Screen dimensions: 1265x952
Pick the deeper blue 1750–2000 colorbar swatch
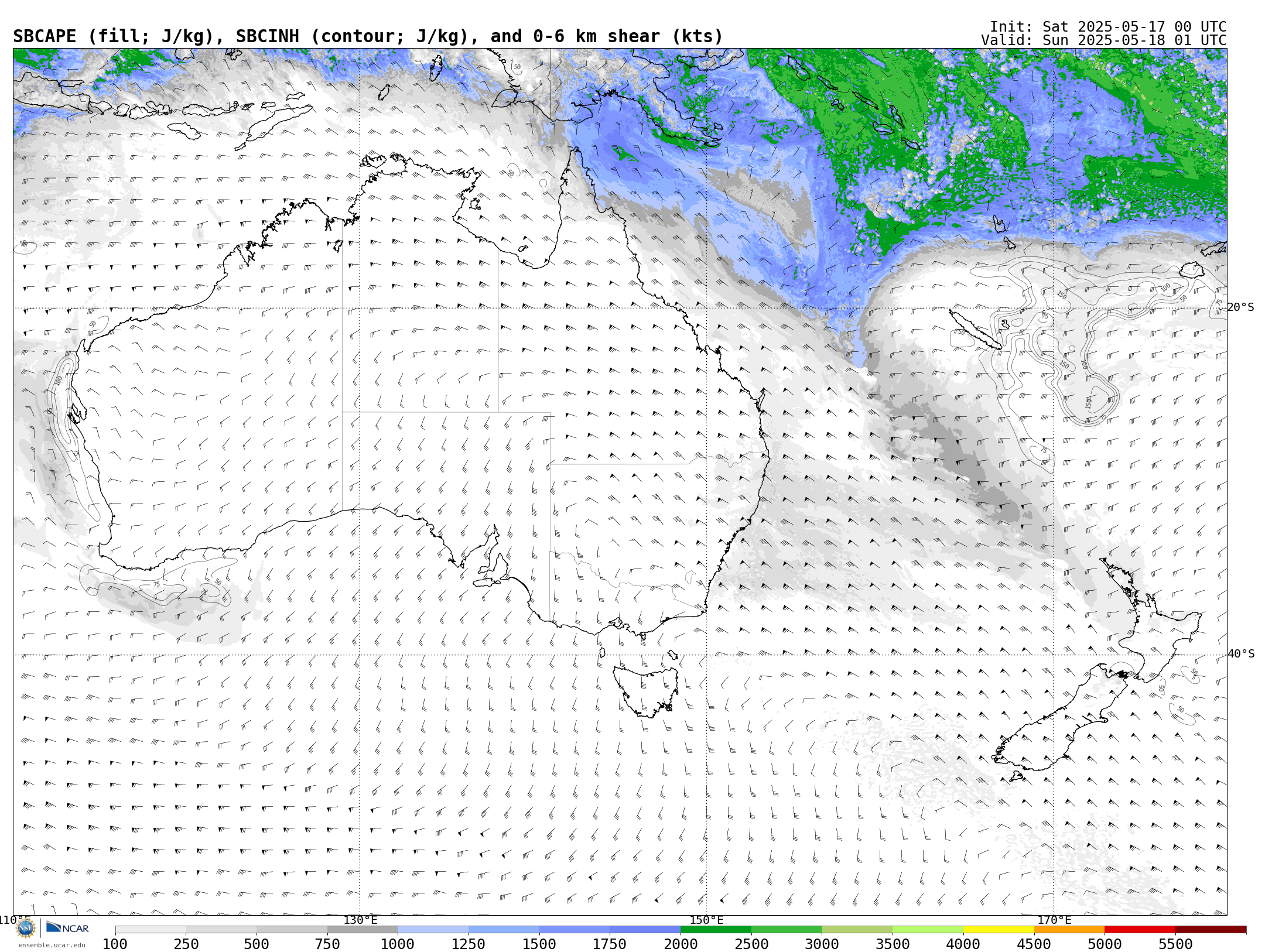click(x=645, y=930)
